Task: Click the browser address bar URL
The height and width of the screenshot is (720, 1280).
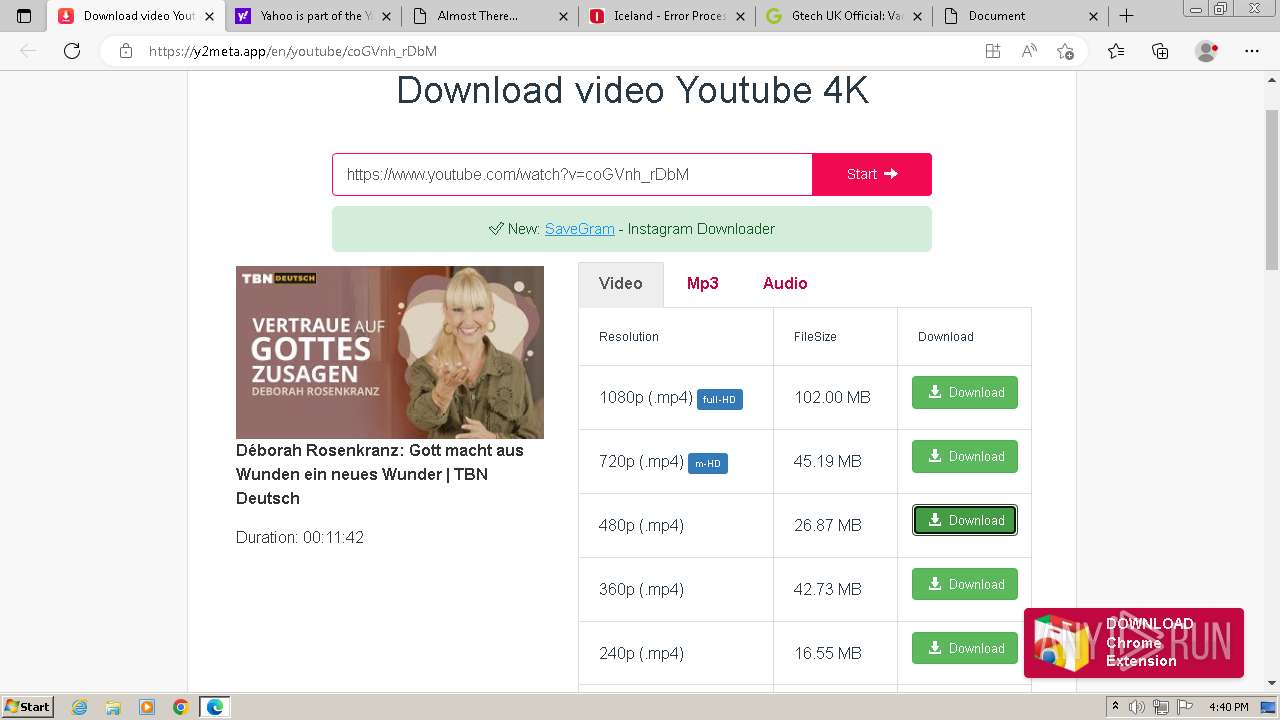Action: pos(293,51)
